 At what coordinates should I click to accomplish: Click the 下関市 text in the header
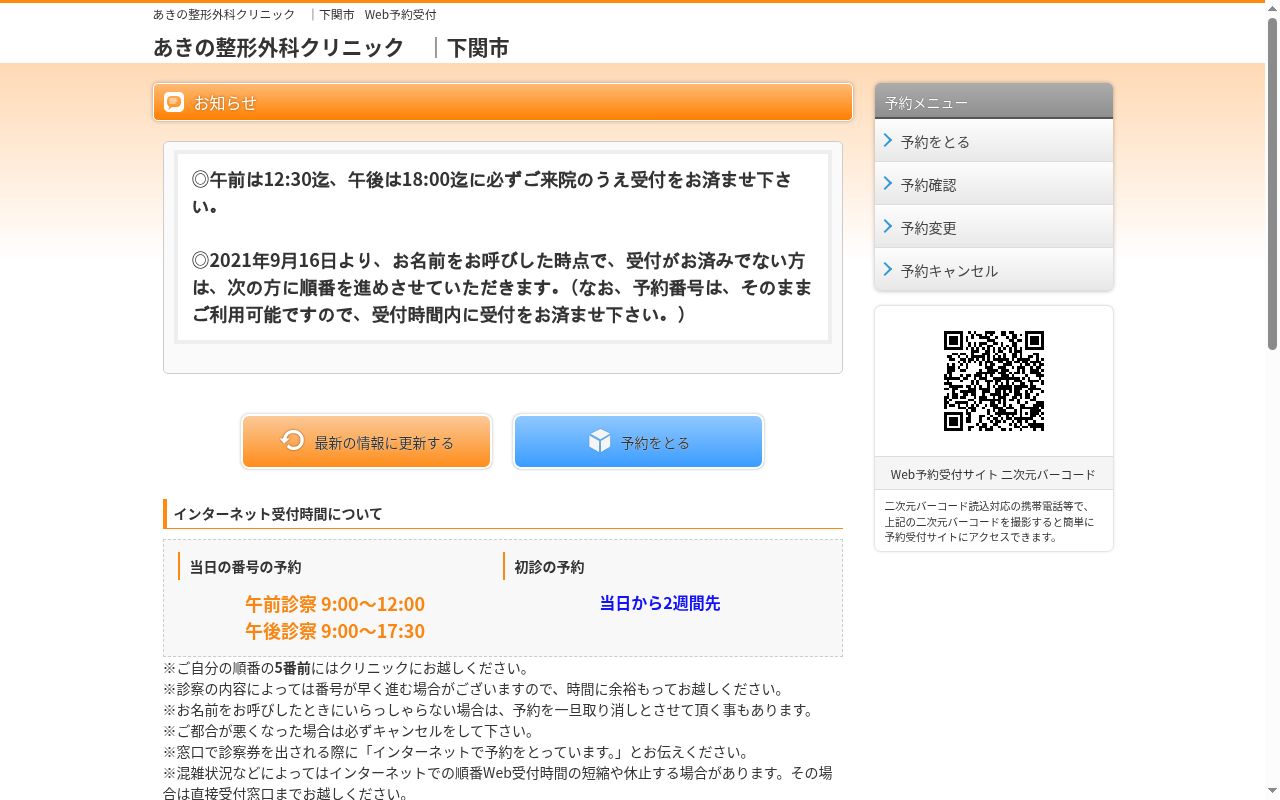coord(478,47)
